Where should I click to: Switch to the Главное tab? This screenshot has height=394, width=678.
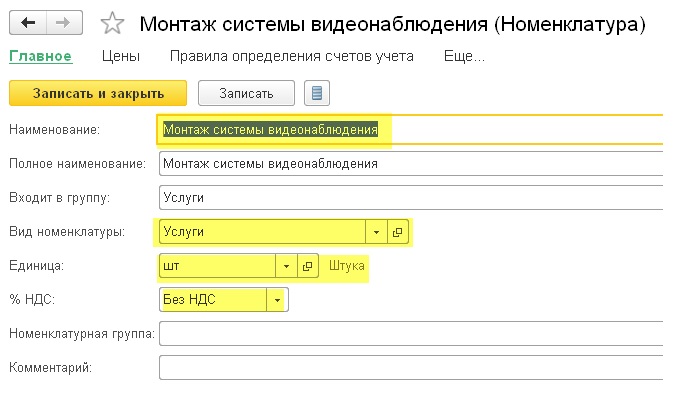pos(41,56)
